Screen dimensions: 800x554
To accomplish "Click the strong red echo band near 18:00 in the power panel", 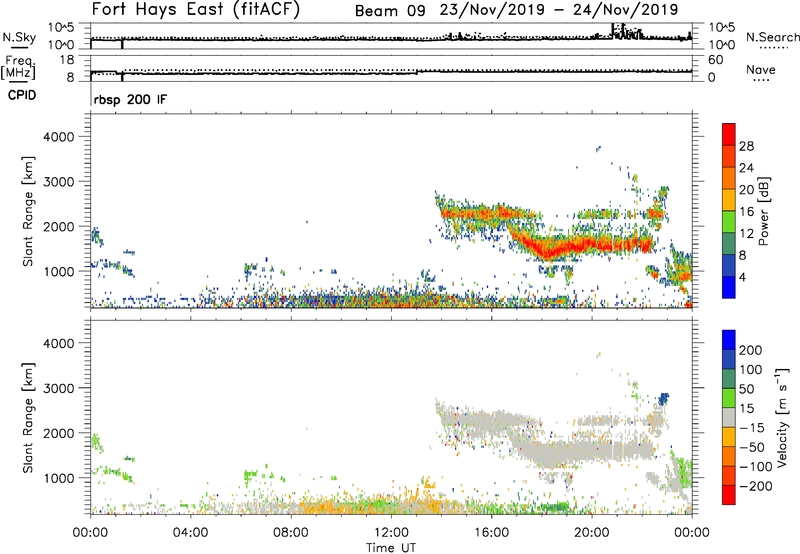I will point(548,250).
